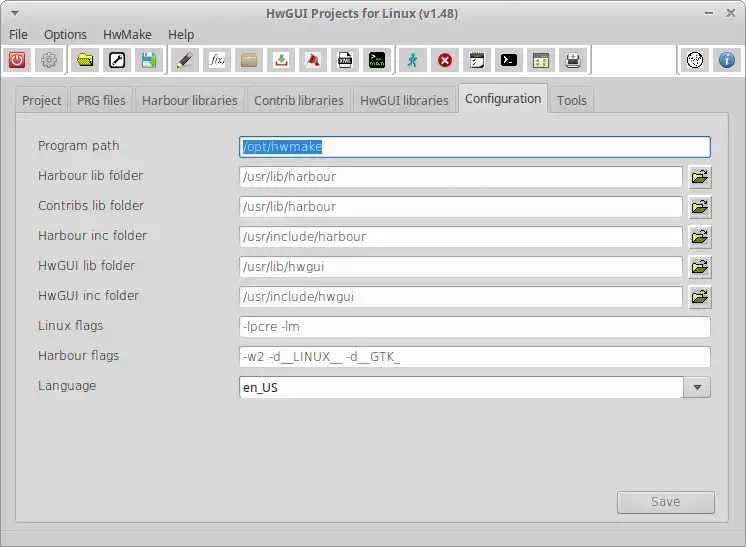
Task: Browse for the Harbour inc folder
Action: click(700, 237)
